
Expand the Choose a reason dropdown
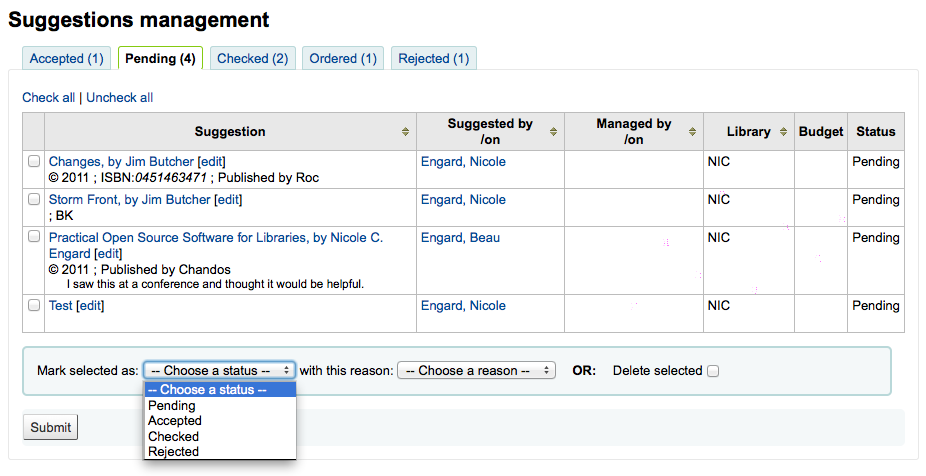(x=477, y=370)
